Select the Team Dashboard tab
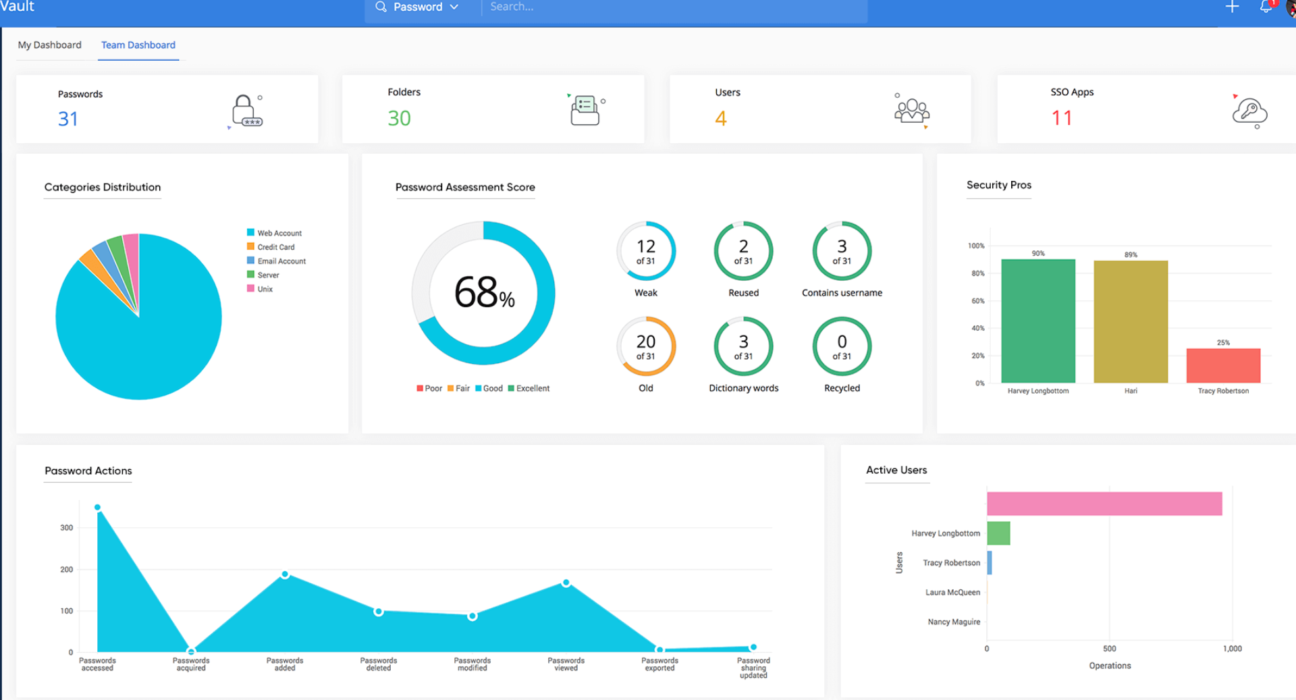 pos(138,45)
